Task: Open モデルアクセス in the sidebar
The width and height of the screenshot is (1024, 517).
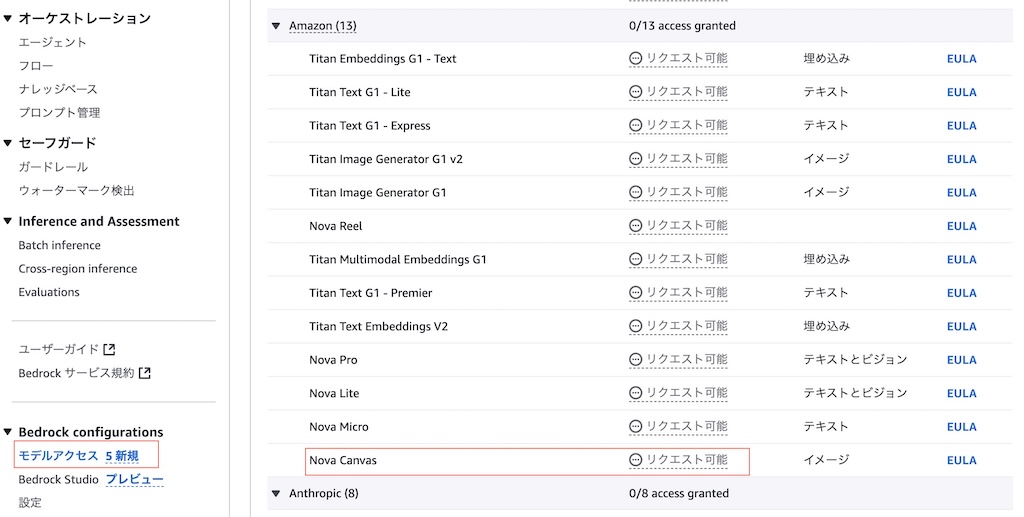Action: point(58,456)
